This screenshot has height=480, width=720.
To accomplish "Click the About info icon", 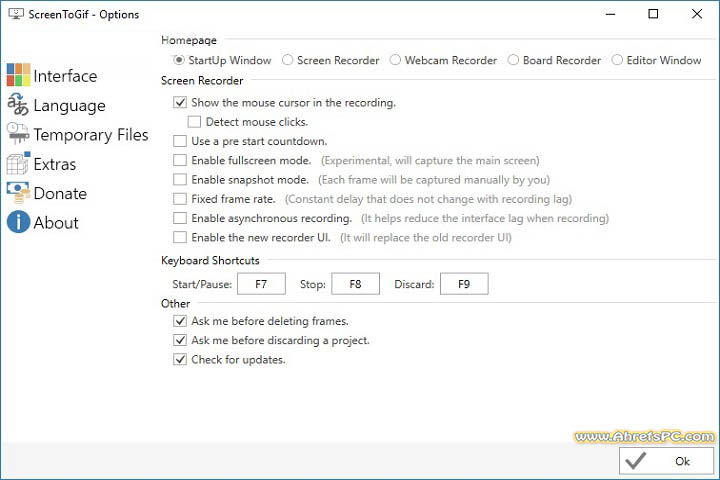I will tap(18, 222).
